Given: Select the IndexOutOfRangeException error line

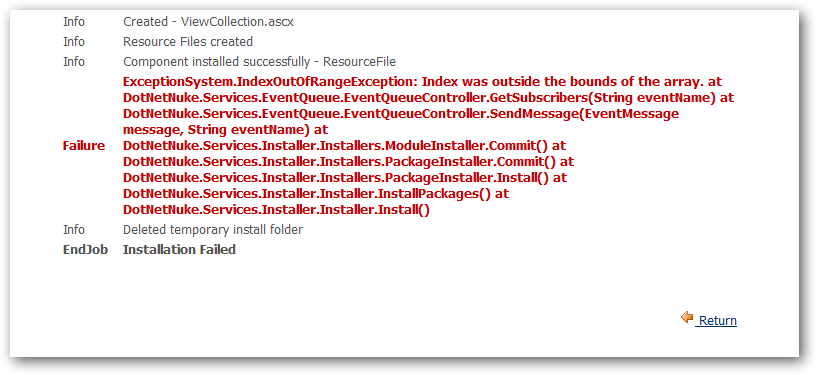Looking at the screenshot, I should point(422,82).
